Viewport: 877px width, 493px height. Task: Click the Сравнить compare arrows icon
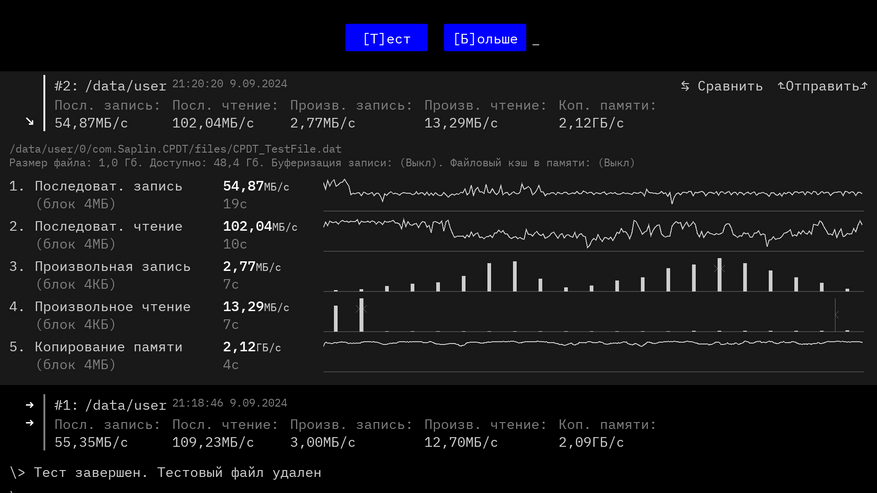[685, 86]
